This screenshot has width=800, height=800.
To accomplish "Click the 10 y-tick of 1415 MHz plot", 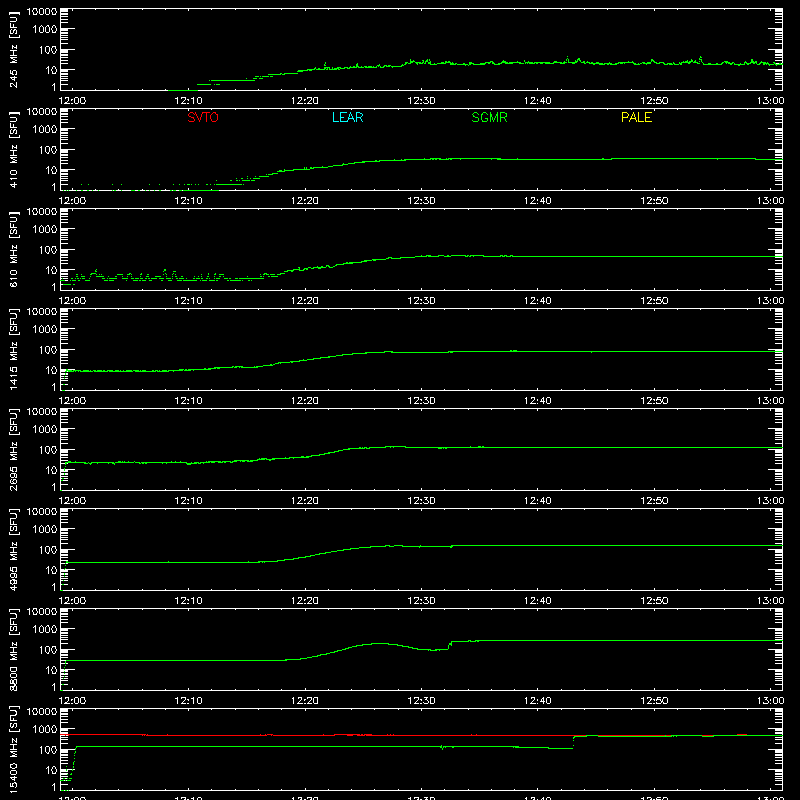I will click(x=51, y=370).
